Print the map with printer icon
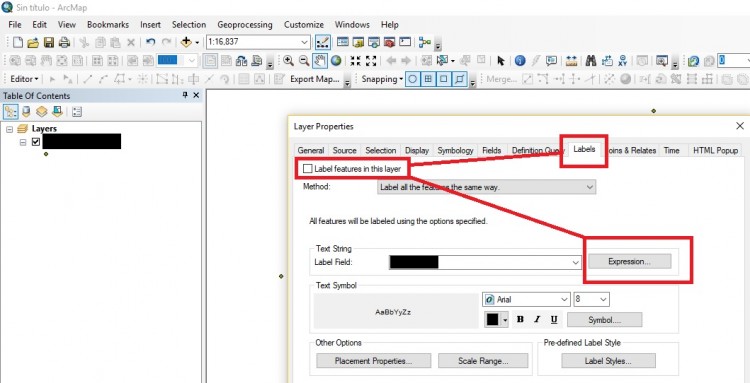Image resolution: width=750 pixels, height=383 pixels. coord(65,43)
